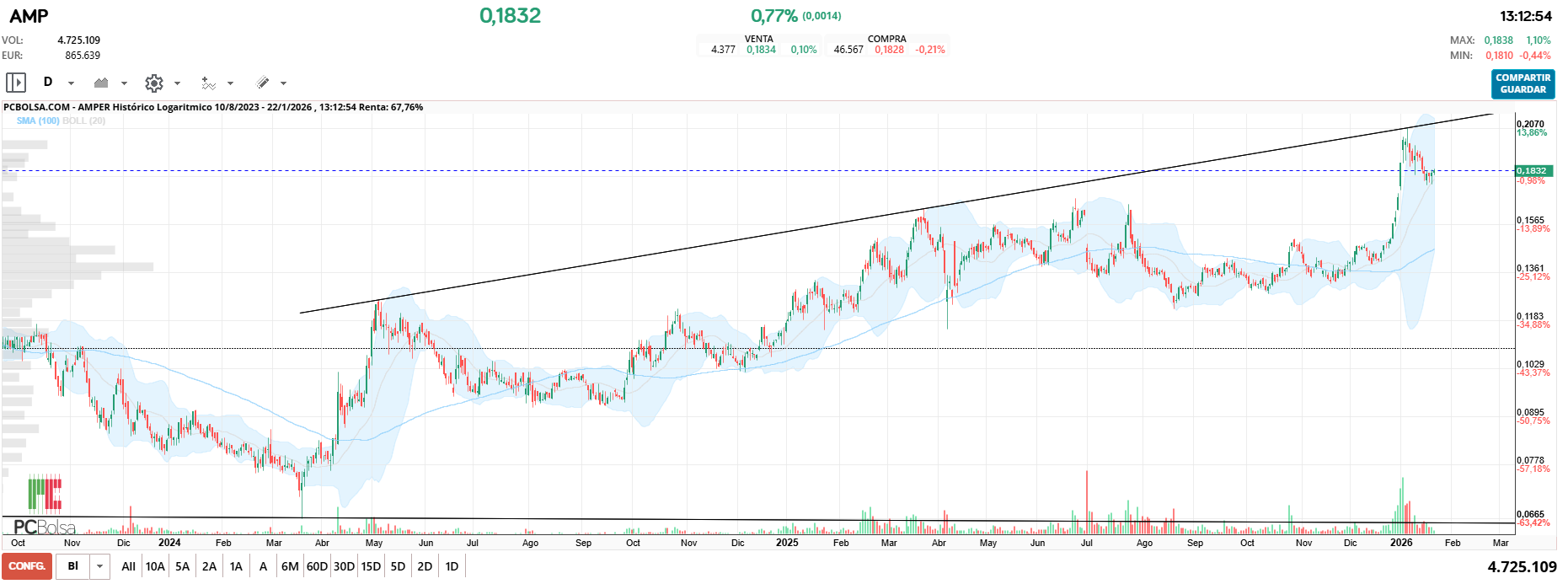
Task: Toggle the side panel icon
Action: [x=16, y=83]
